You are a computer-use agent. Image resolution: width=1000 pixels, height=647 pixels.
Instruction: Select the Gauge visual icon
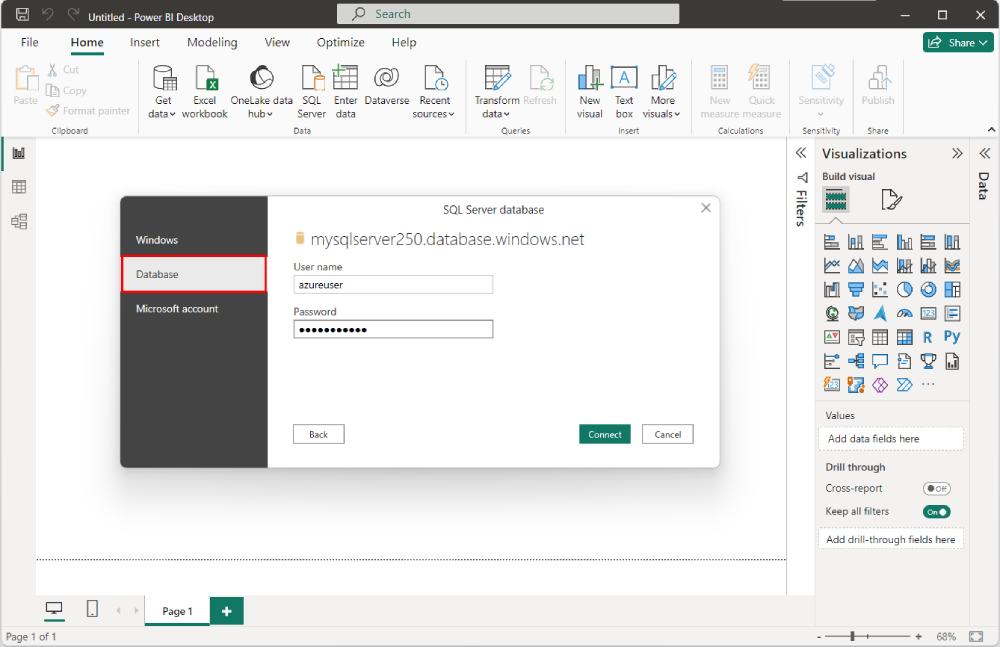click(904, 313)
